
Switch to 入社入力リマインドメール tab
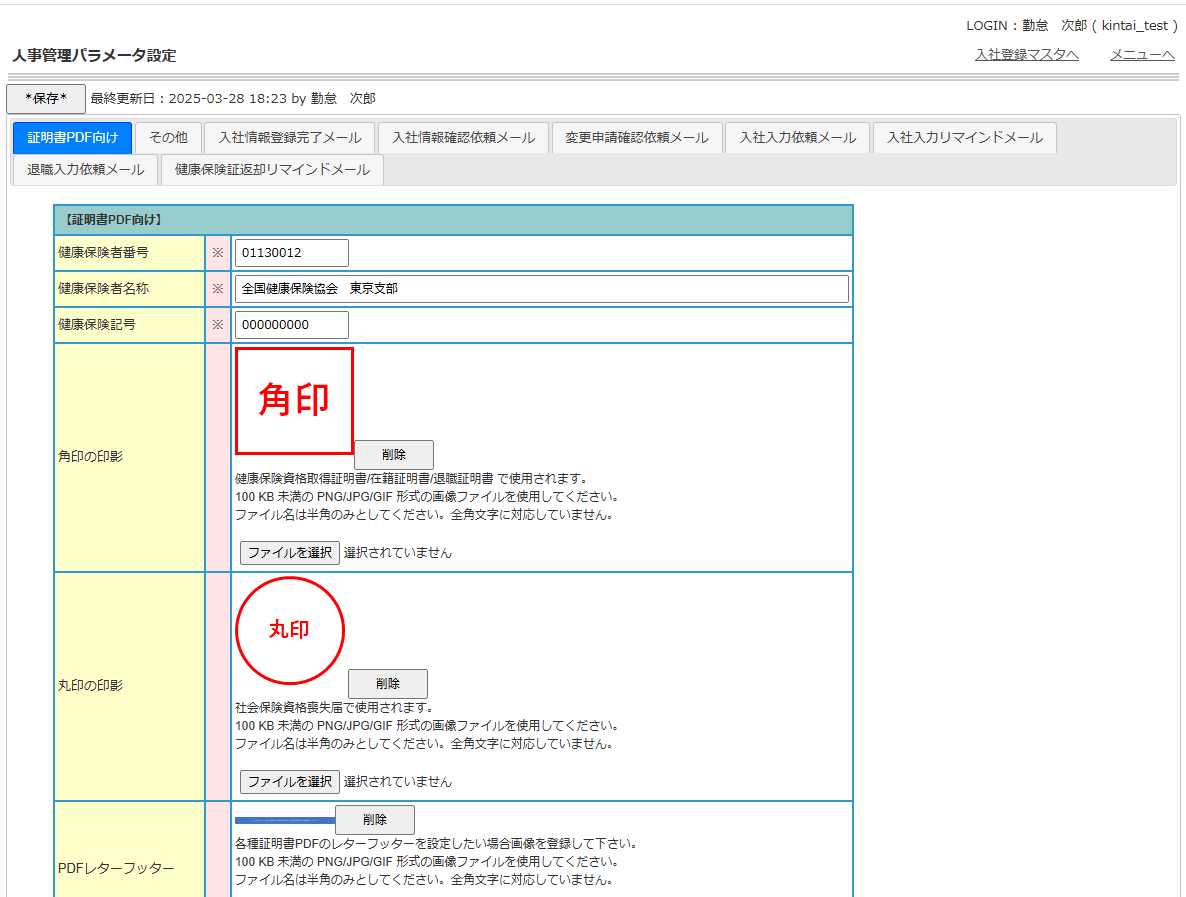tap(964, 138)
